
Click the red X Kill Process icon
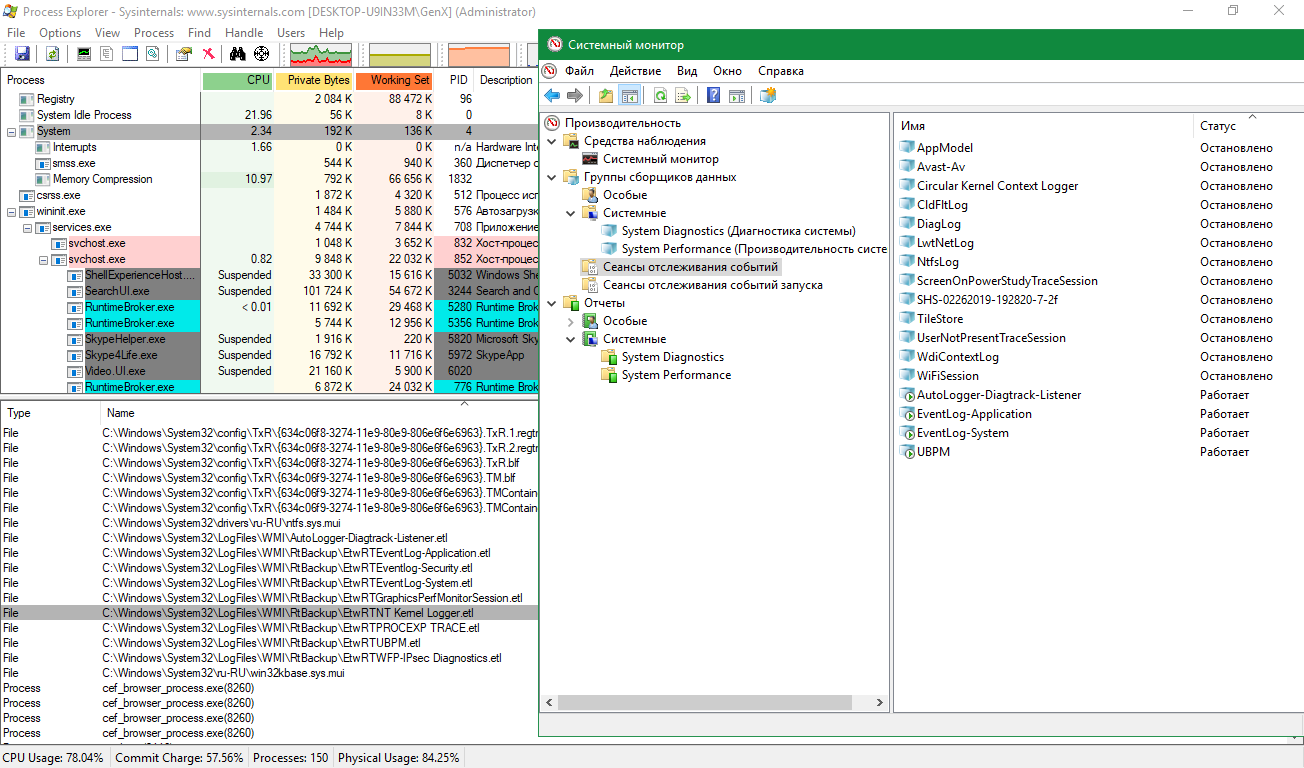(x=208, y=54)
